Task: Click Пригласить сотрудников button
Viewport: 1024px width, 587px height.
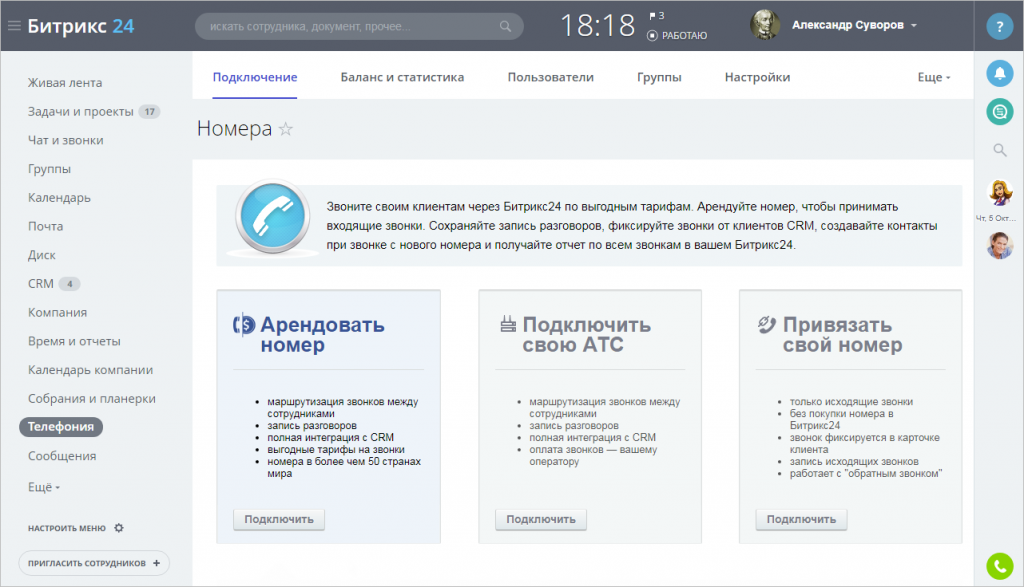Action: [x=94, y=563]
